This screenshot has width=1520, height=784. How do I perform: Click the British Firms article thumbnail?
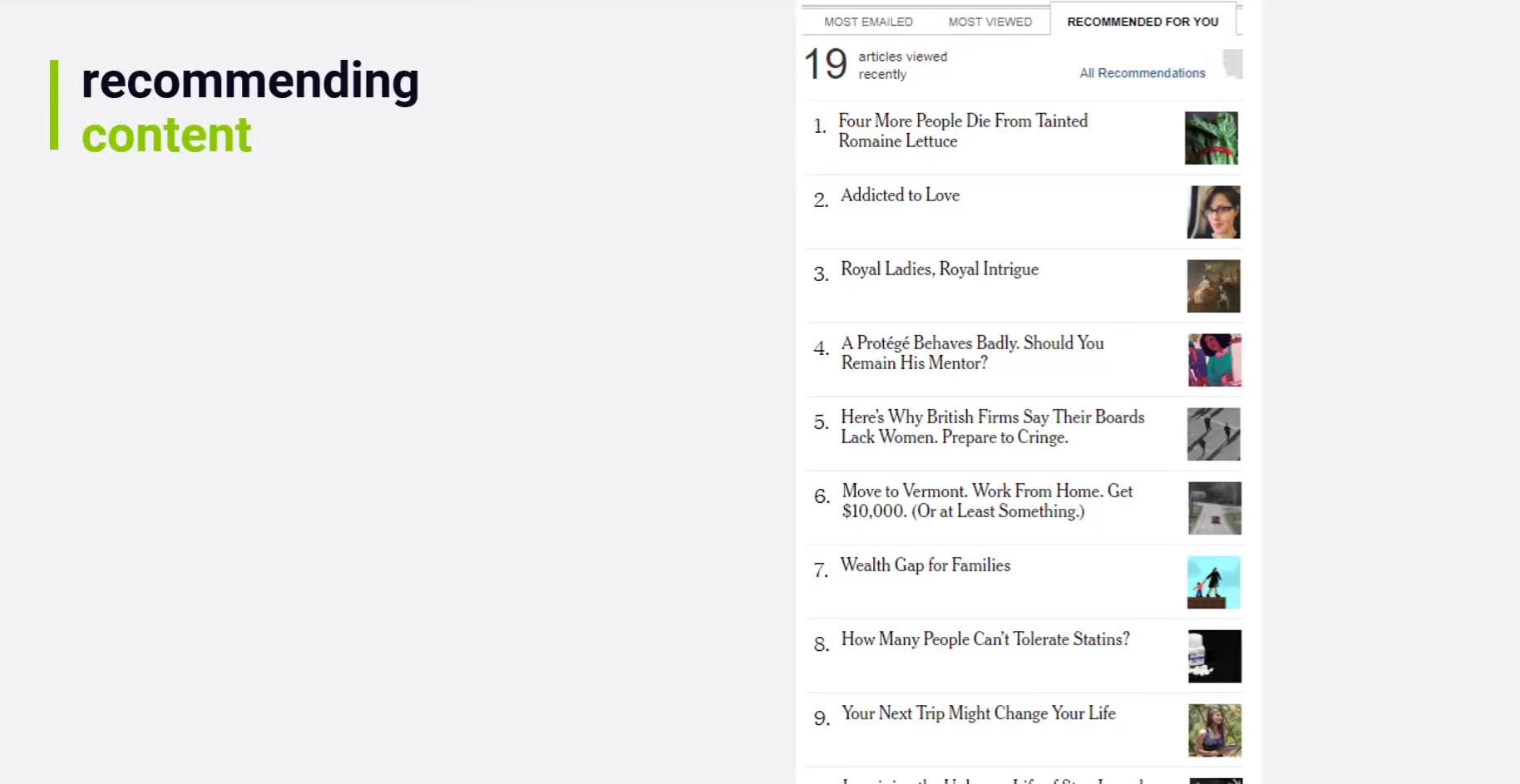tap(1213, 434)
